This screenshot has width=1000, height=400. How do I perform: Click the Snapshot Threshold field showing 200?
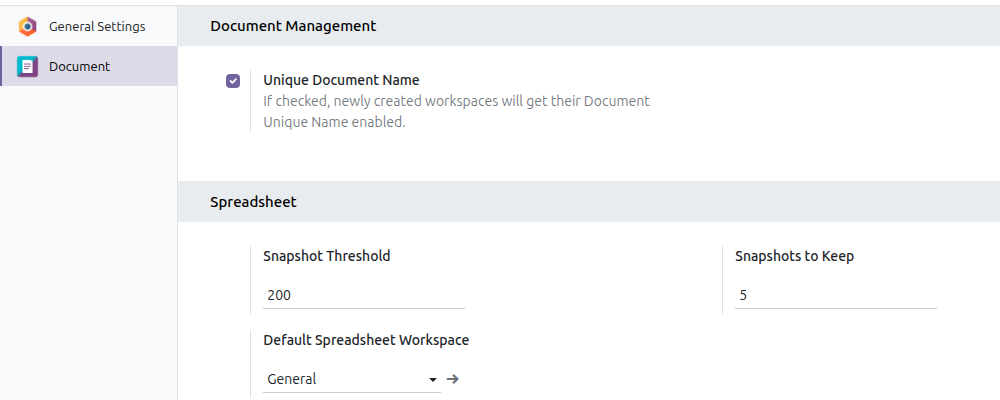tap(364, 295)
